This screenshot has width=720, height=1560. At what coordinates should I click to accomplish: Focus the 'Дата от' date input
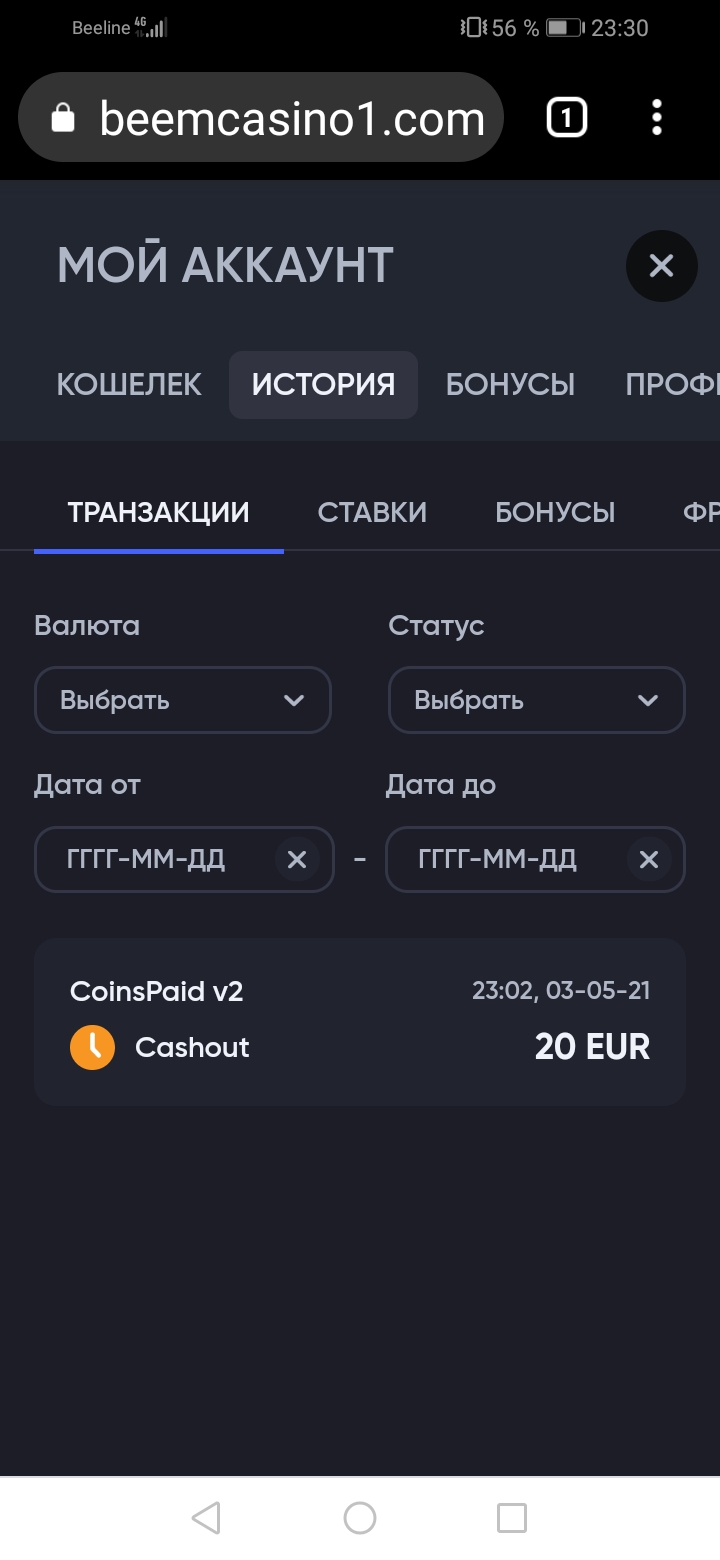pyautogui.click(x=155, y=859)
